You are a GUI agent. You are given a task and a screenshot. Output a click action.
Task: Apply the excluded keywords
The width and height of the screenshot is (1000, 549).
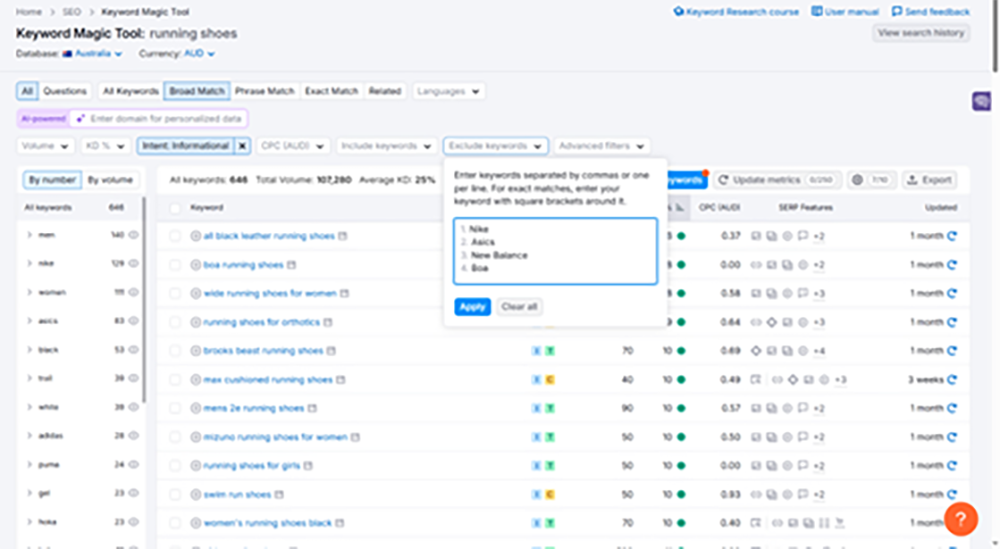[472, 307]
